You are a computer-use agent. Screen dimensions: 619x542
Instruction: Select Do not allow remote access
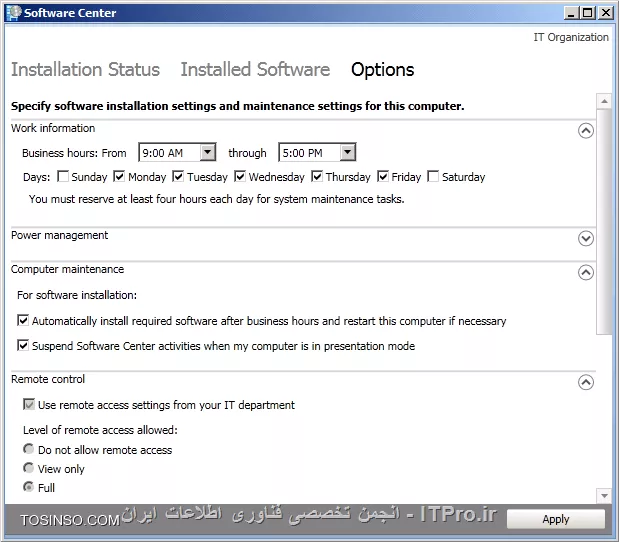click(28, 449)
